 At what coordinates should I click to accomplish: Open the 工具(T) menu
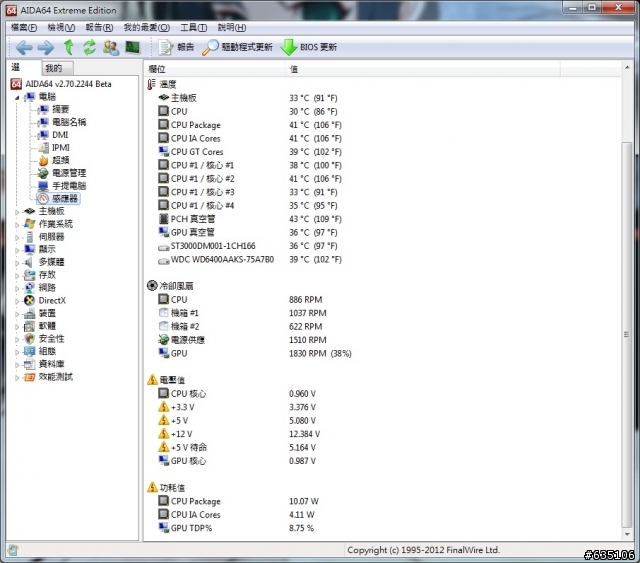[x=193, y=27]
